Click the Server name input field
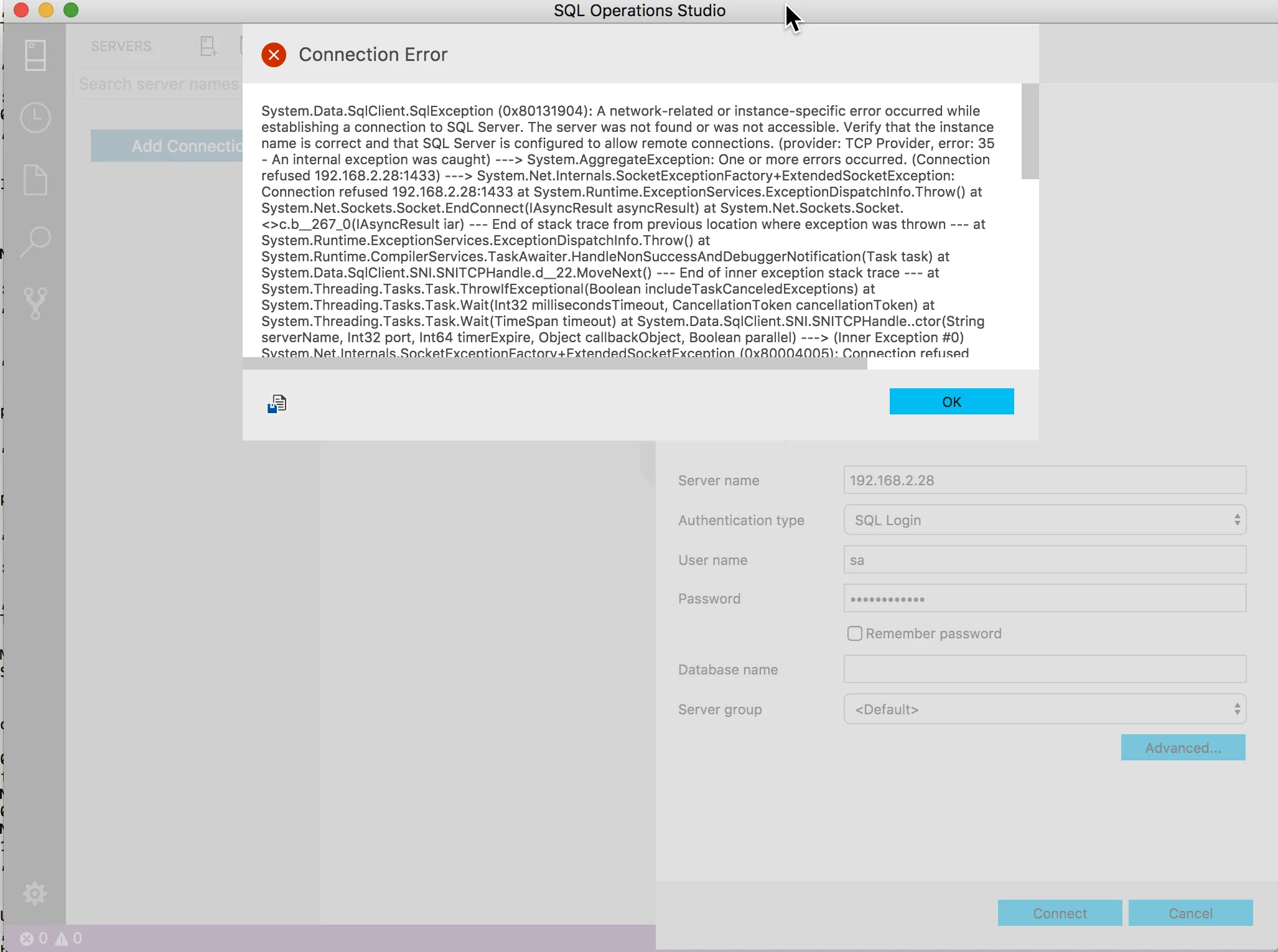 pyautogui.click(x=1044, y=480)
